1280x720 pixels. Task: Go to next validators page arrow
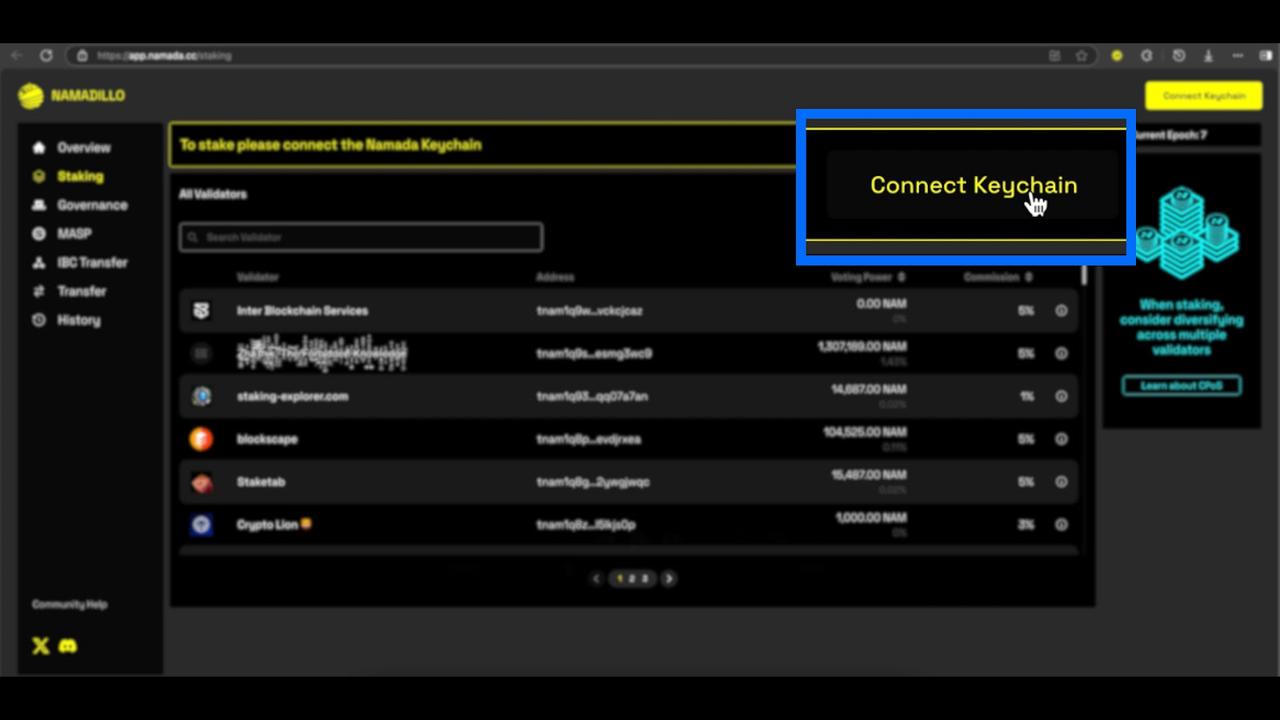(x=669, y=579)
